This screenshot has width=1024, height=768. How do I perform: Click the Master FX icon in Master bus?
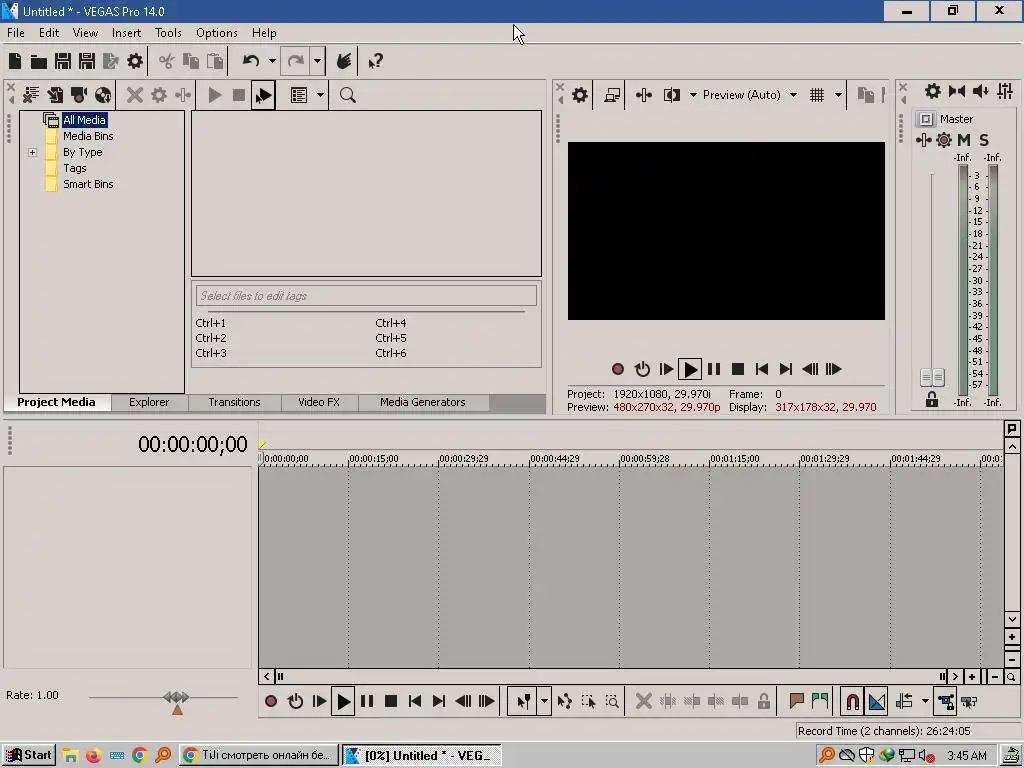pos(923,140)
